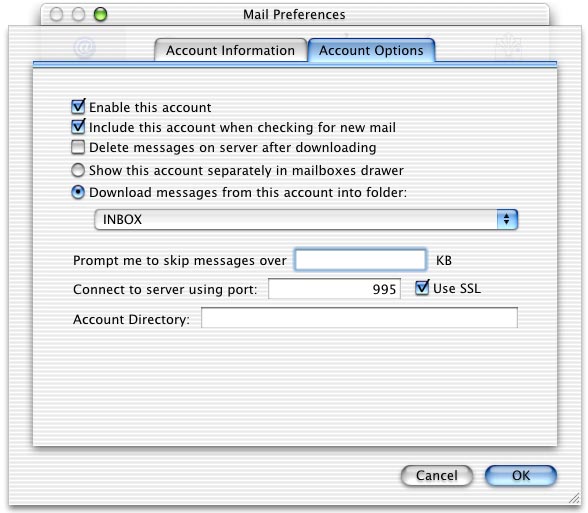This screenshot has width=588, height=513.
Task: Click the gray minimize window button
Action: [78, 15]
